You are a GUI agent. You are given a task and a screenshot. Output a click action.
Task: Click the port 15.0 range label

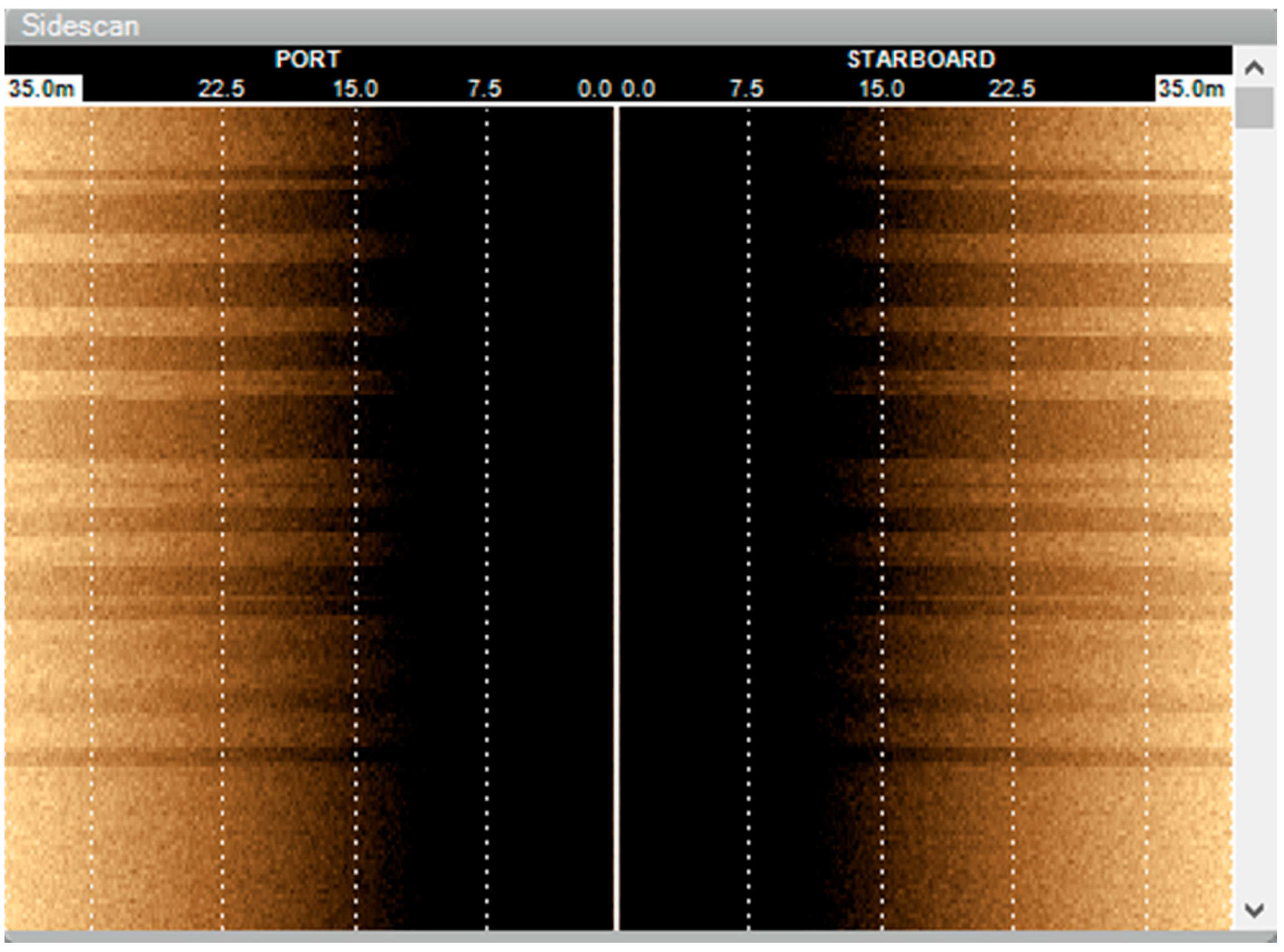(355, 89)
